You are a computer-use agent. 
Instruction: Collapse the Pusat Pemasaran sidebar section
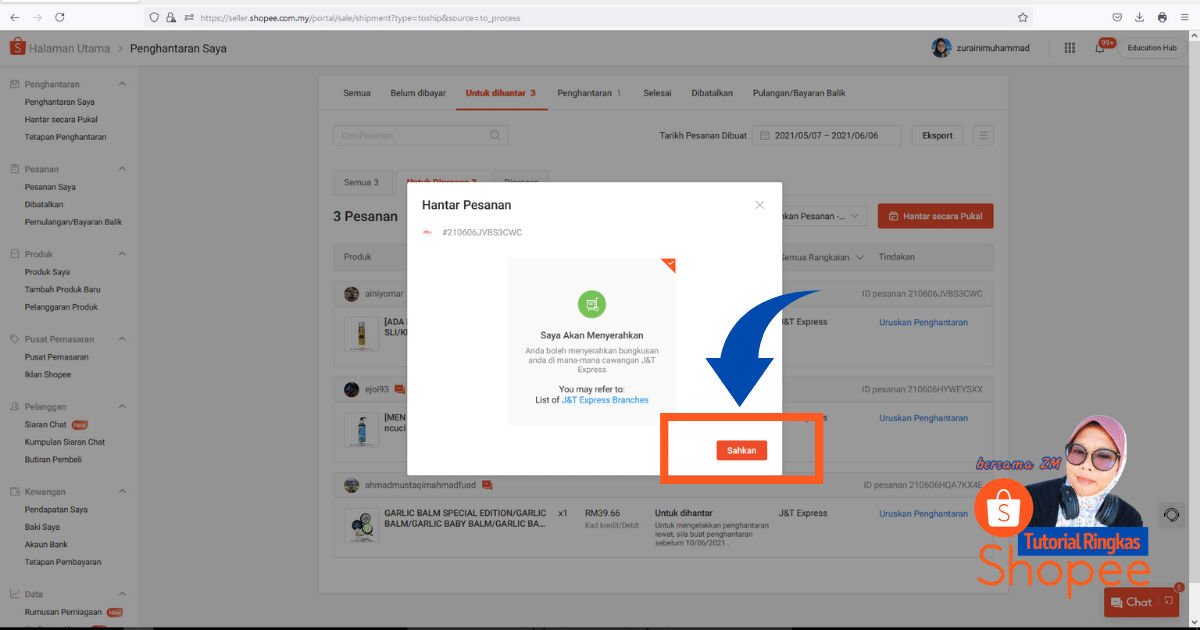pos(122,339)
